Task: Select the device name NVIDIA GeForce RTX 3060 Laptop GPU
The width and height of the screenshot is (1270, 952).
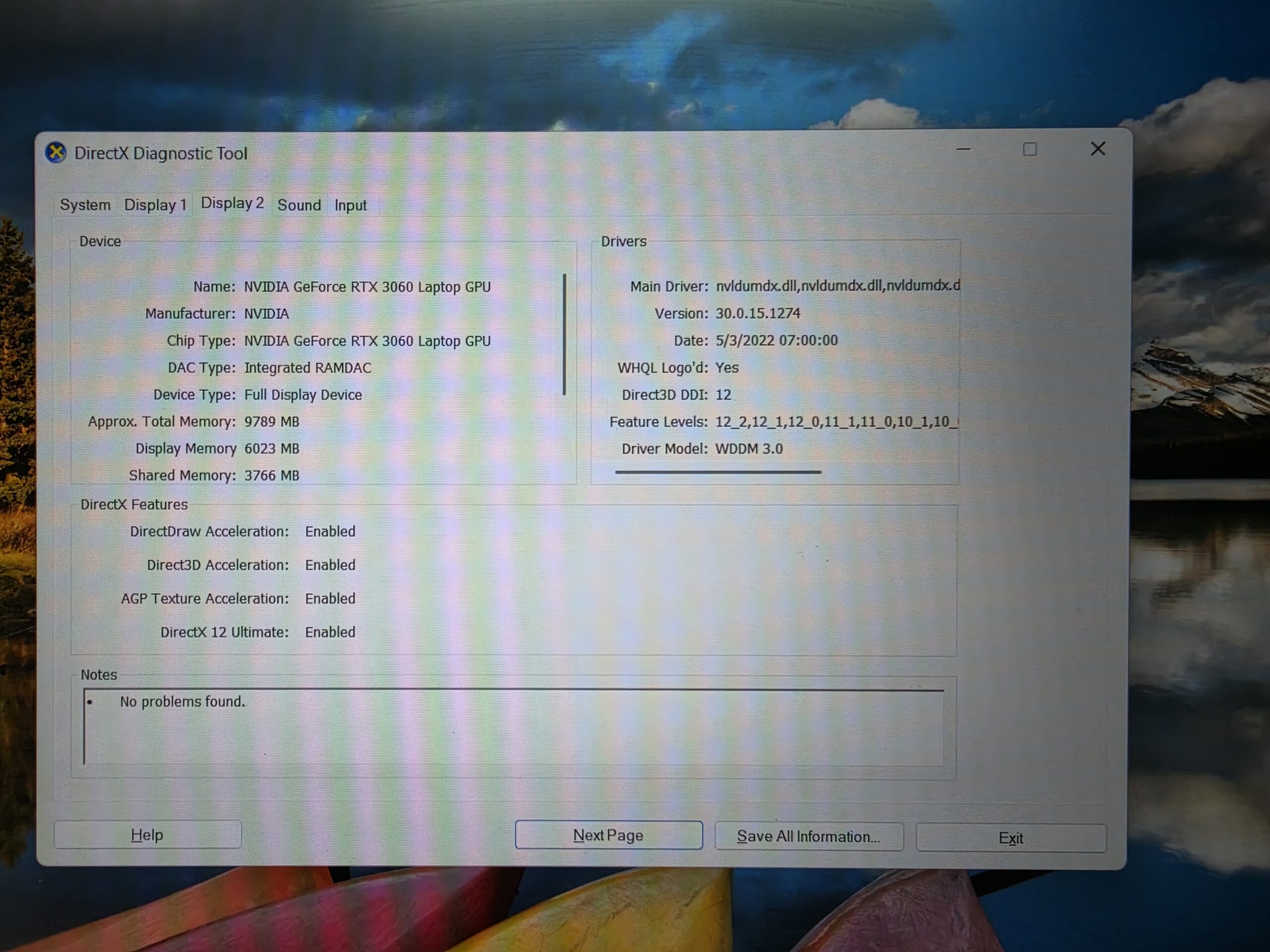Action: pos(368,287)
